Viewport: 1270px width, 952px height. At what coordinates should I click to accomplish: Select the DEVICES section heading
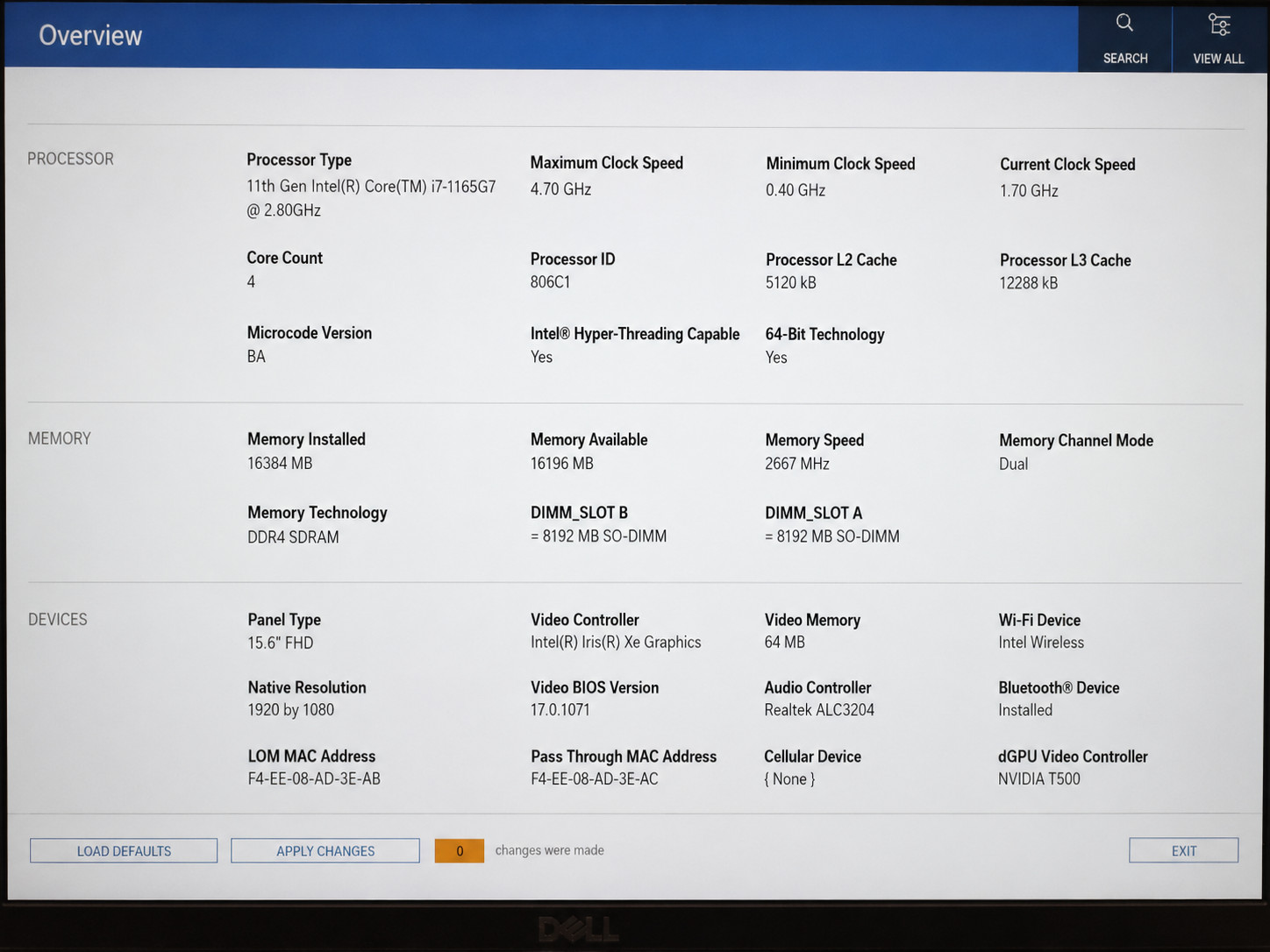tap(58, 620)
